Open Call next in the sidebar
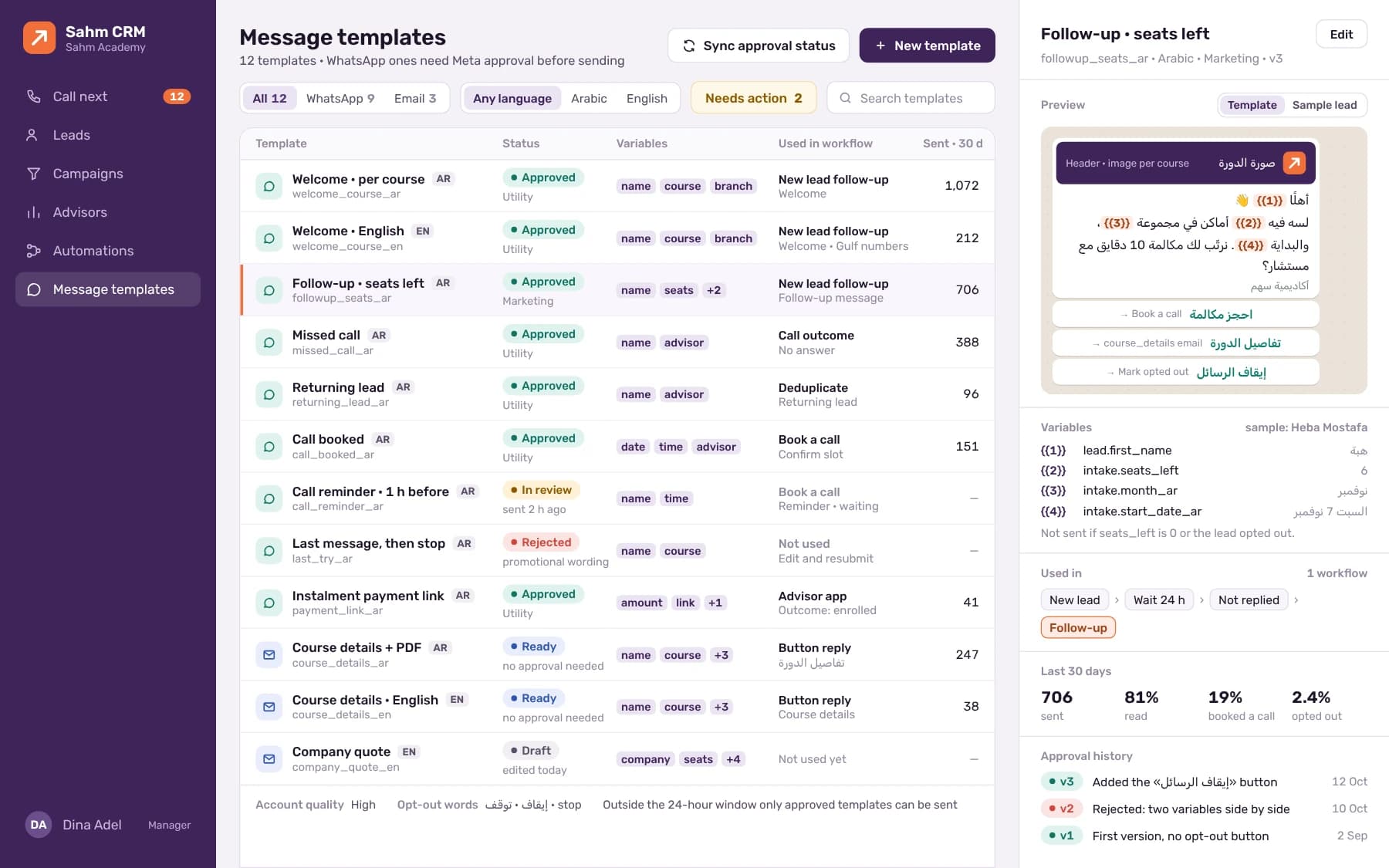This screenshot has height=868, width=1389. [108, 96]
